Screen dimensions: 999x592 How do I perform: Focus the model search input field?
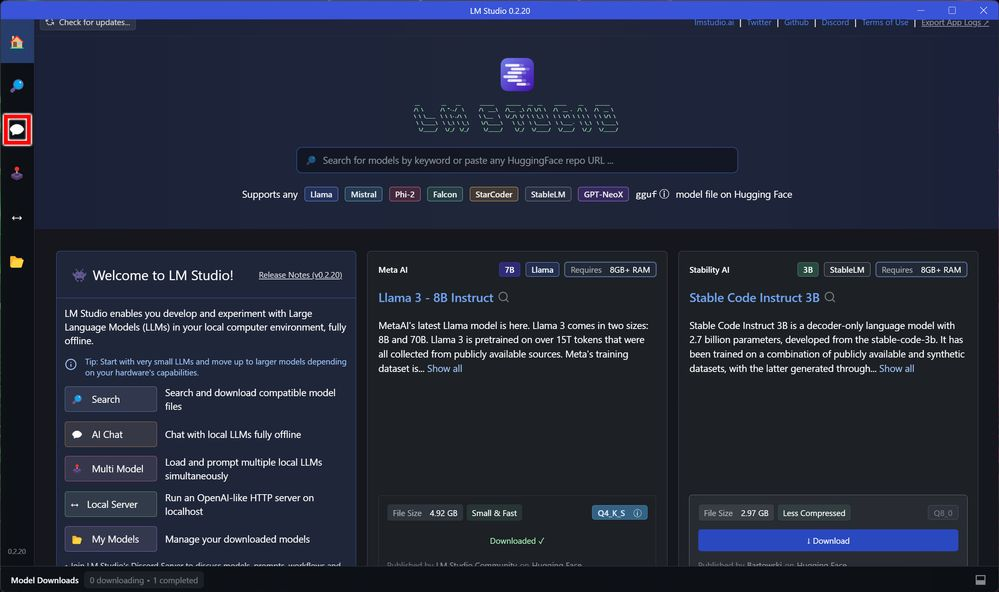[517, 160]
